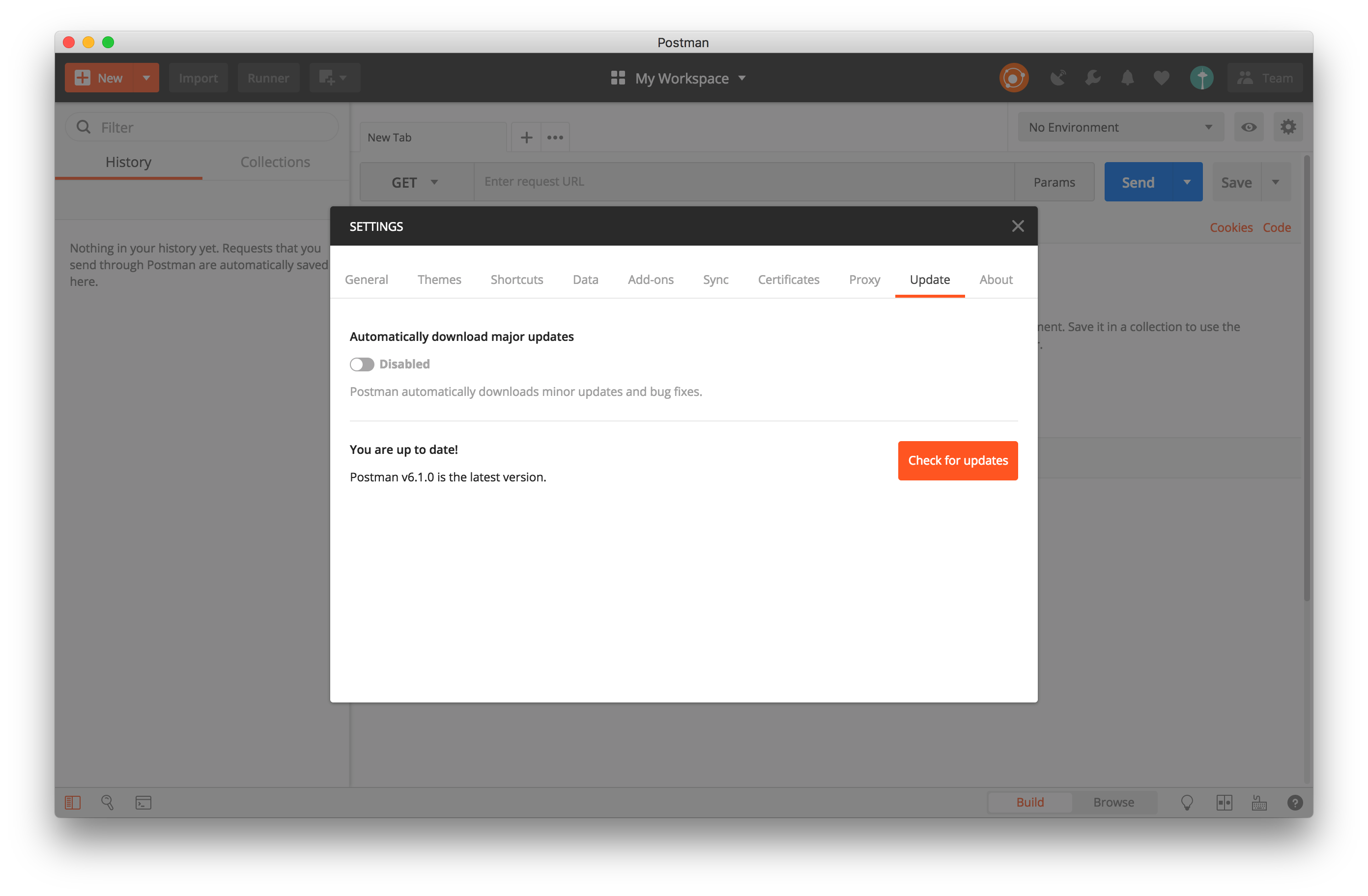Screen dimensions: 1368x896
Task: Click the profile/avatar upload icon
Action: [x=1200, y=77]
